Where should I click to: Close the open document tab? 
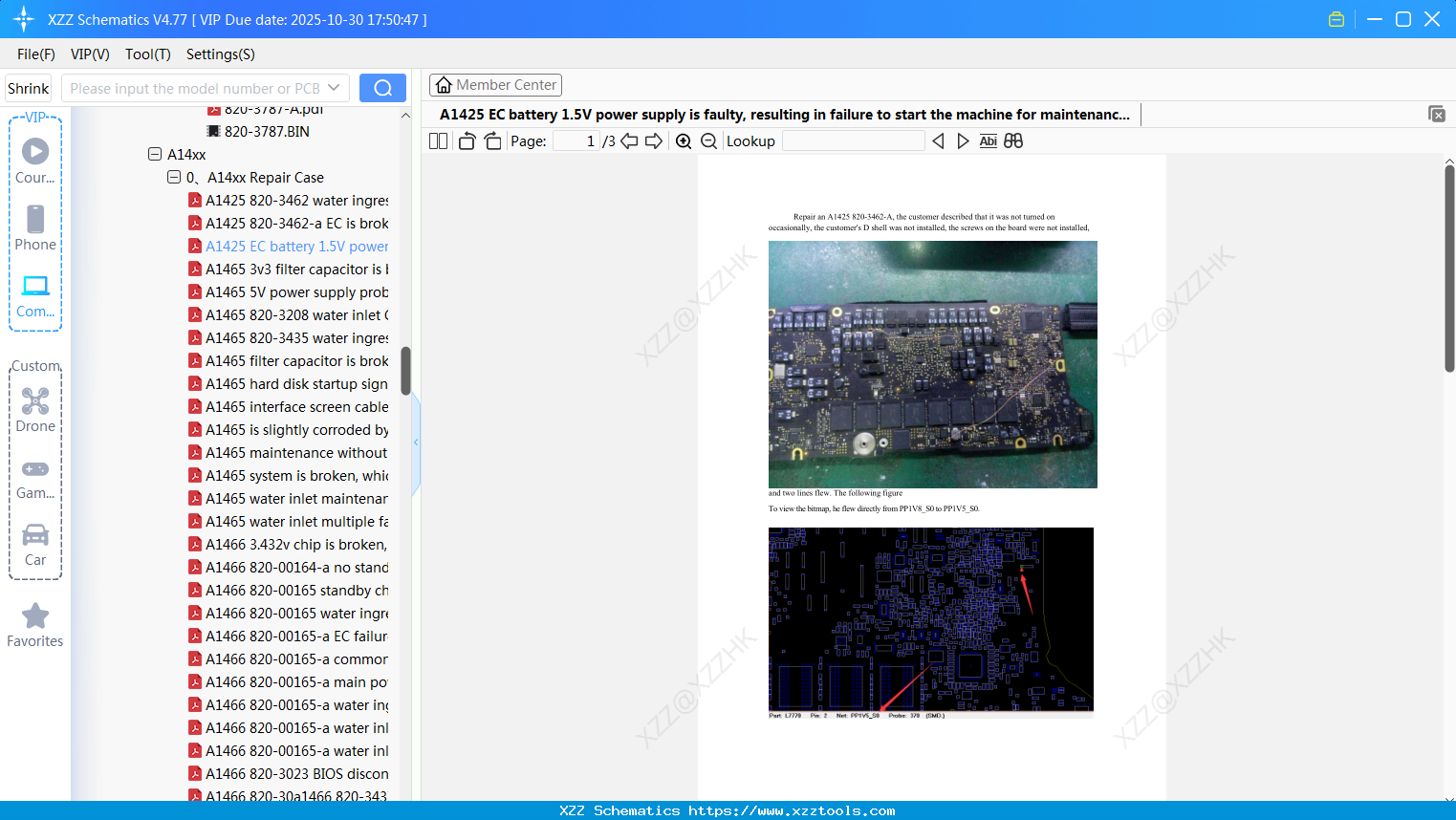pyautogui.click(x=1436, y=114)
